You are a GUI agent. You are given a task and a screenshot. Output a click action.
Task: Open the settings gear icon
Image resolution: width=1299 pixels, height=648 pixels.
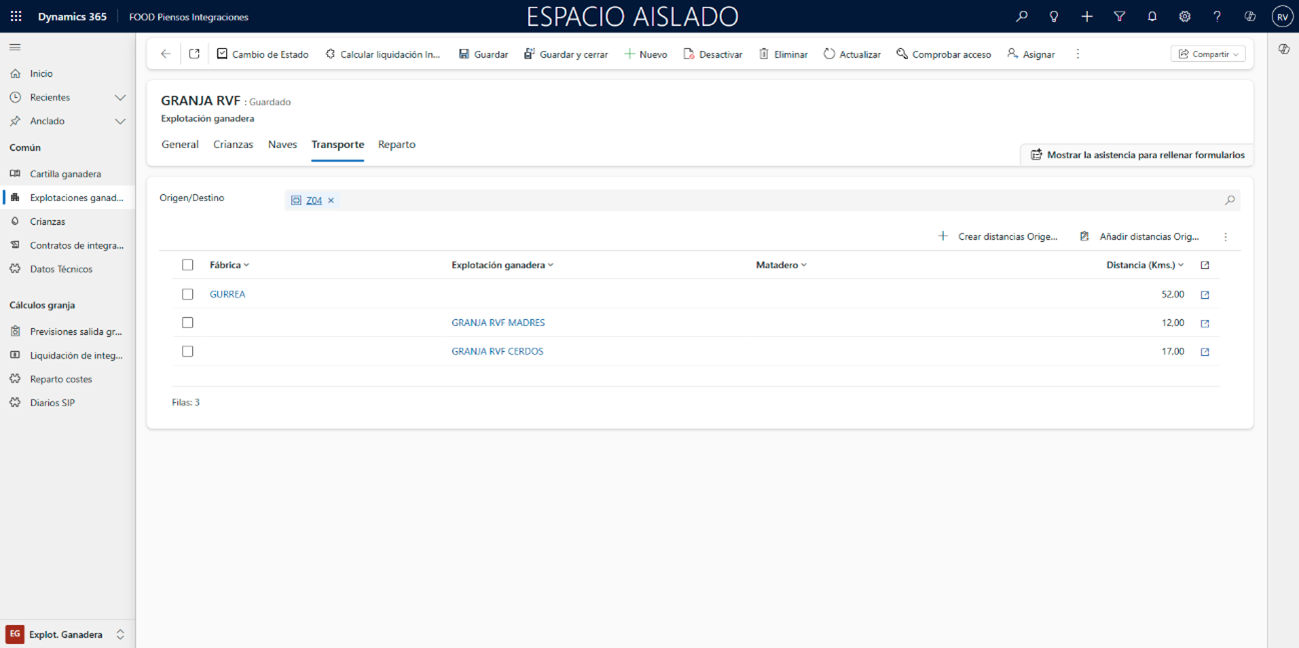click(x=1184, y=17)
